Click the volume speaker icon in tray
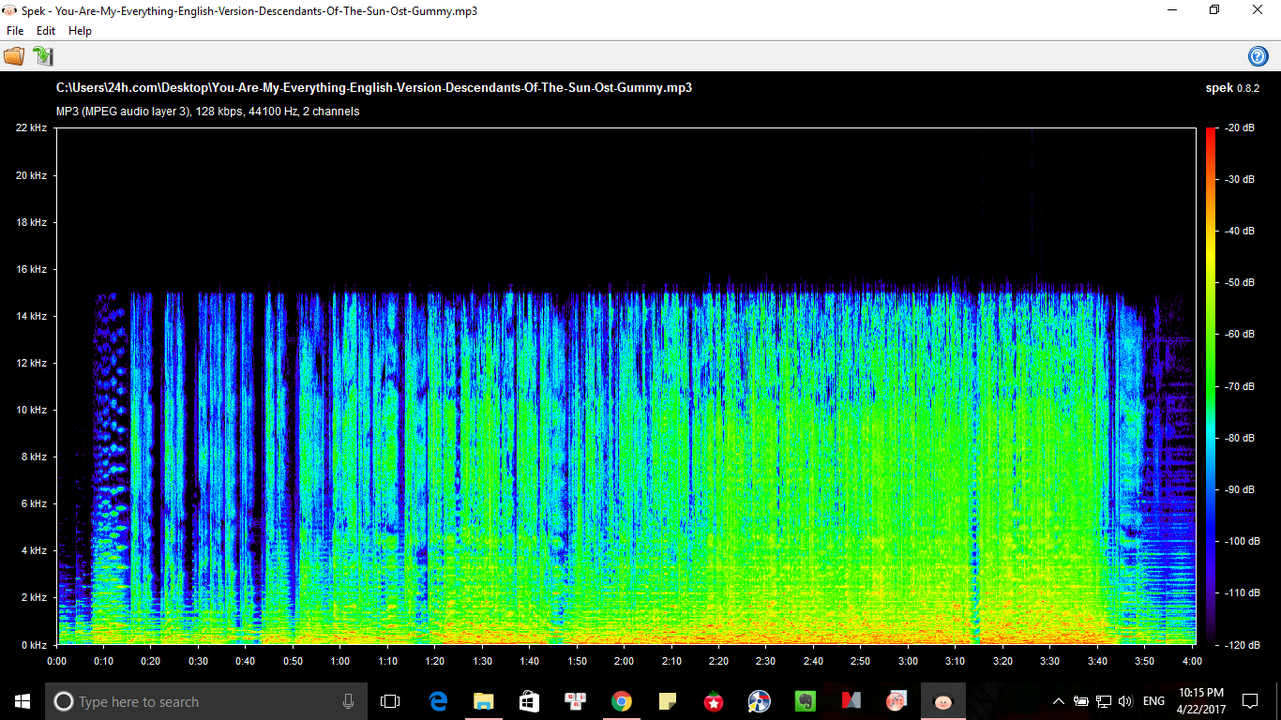Image resolution: width=1281 pixels, height=720 pixels. [x=1126, y=702]
